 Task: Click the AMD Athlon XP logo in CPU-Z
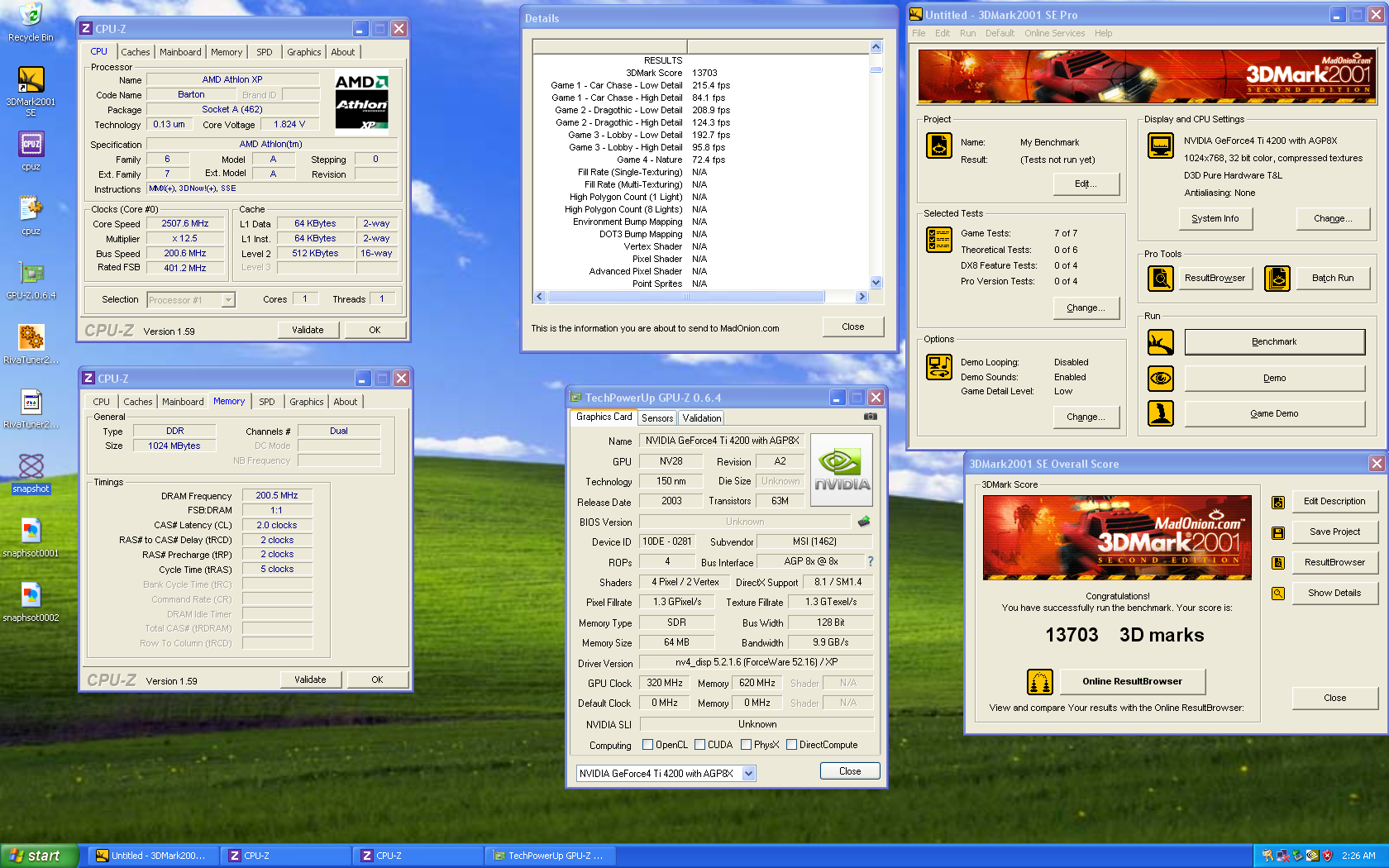click(x=362, y=102)
